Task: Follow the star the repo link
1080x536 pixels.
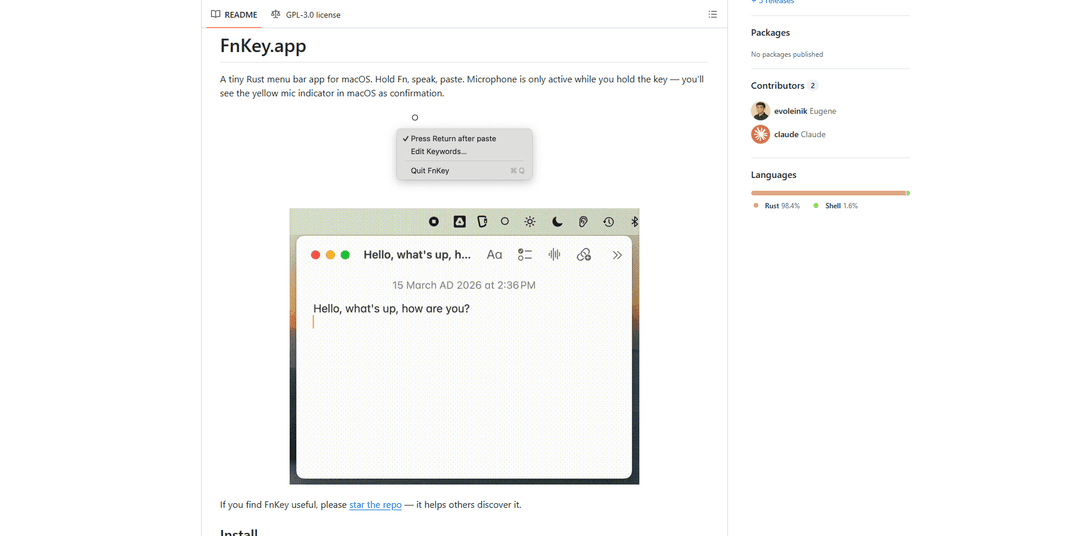Action: pos(375,505)
